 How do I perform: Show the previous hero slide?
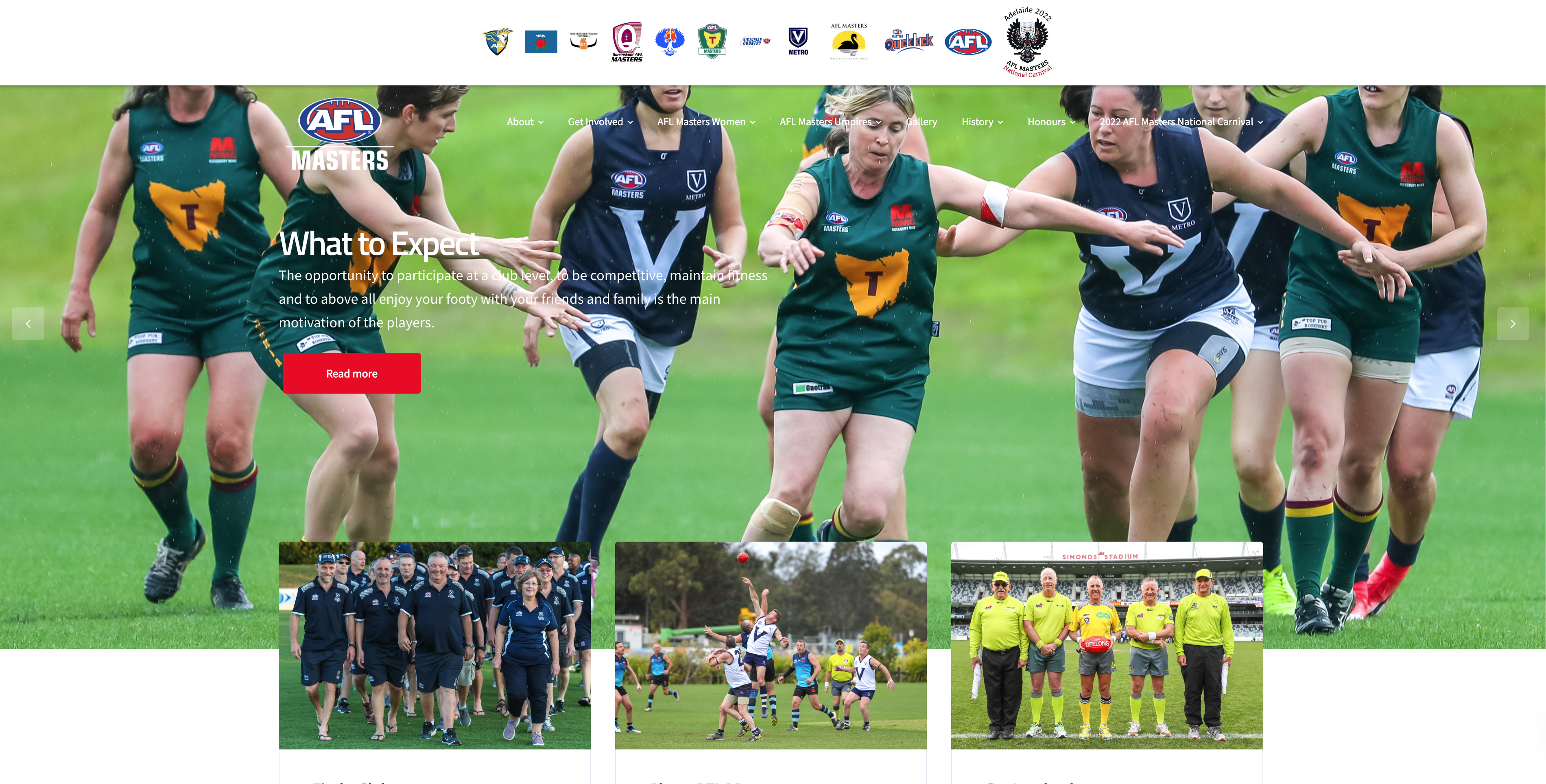[28, 324]
